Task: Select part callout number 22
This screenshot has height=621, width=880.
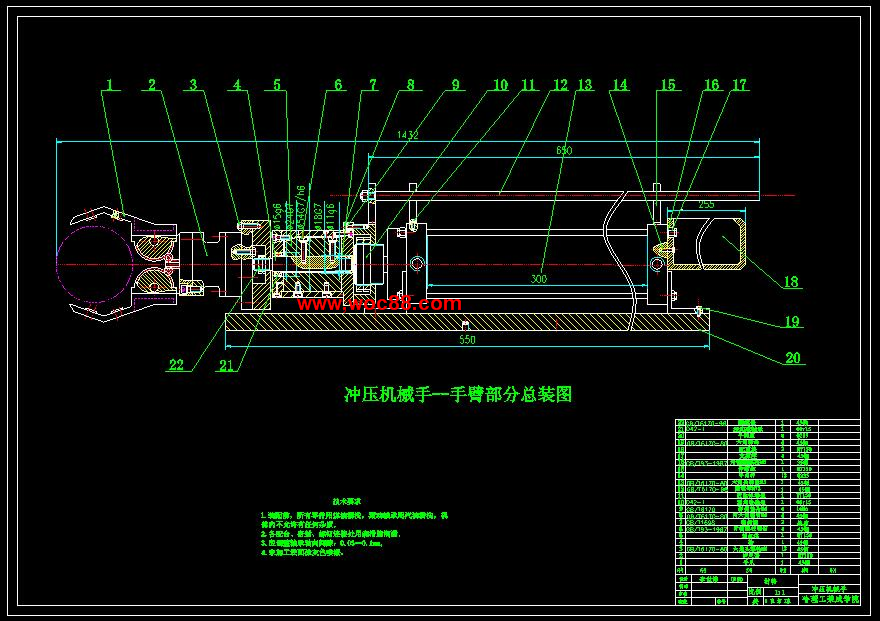Action: pyautogui.click(x=176, y=365)
